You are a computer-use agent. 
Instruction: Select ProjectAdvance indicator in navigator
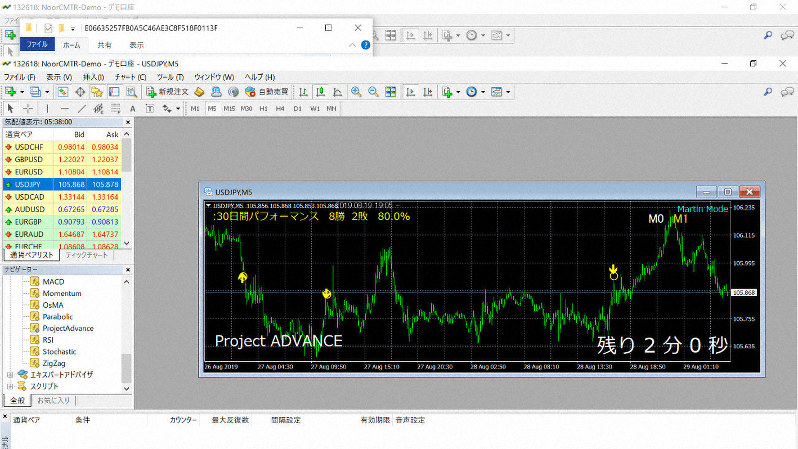68,327
